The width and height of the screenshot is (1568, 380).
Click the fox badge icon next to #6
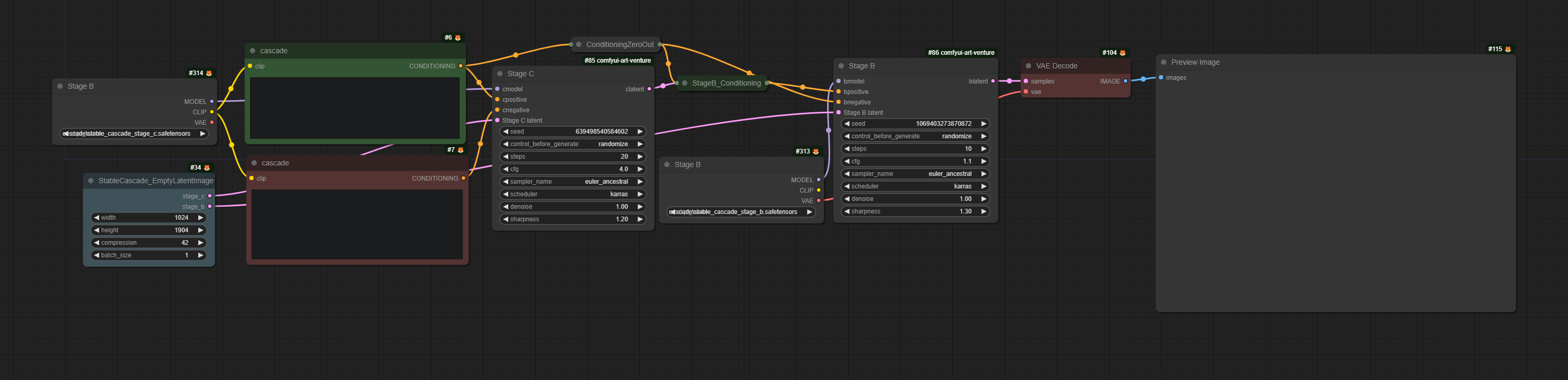click(x=458, y=38)
